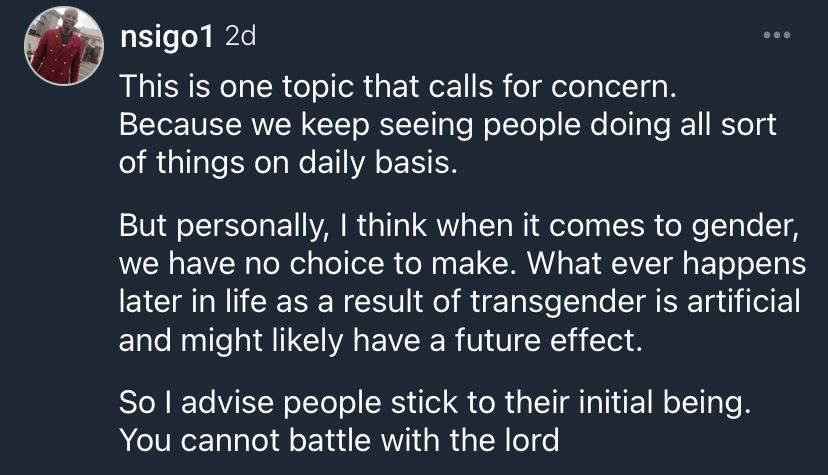Tap the line "and might likely have a future effect."
This screenshot has height=475, width=828.
coord(378,340)
